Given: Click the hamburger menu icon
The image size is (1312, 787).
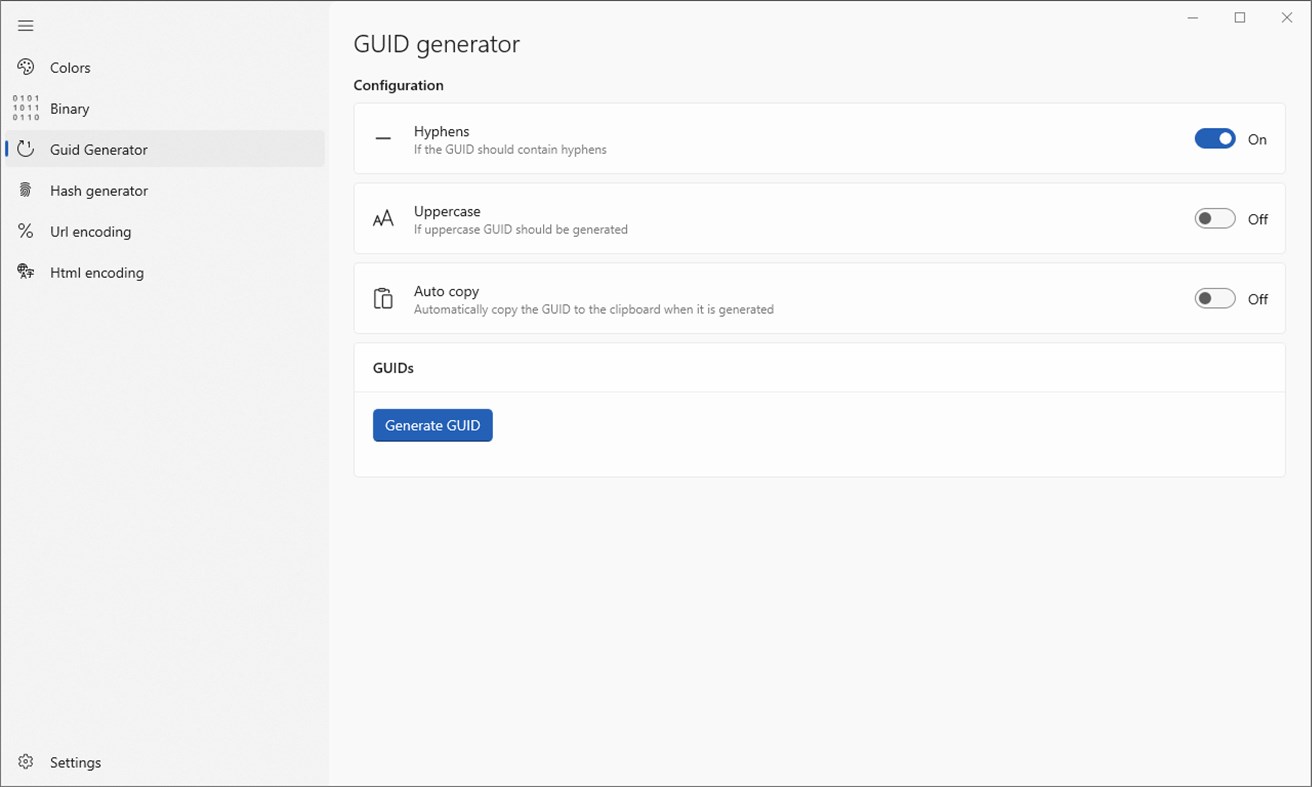Looking at the screenshot, I should [26, 26].
